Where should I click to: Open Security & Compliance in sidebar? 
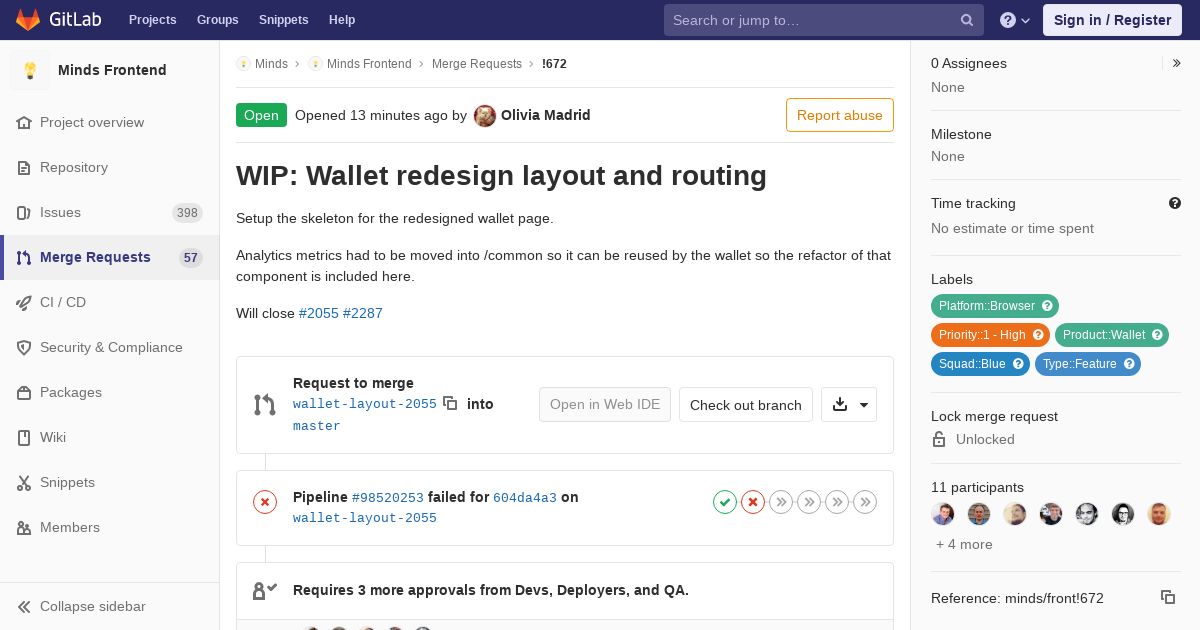click(x=109, y=347)
